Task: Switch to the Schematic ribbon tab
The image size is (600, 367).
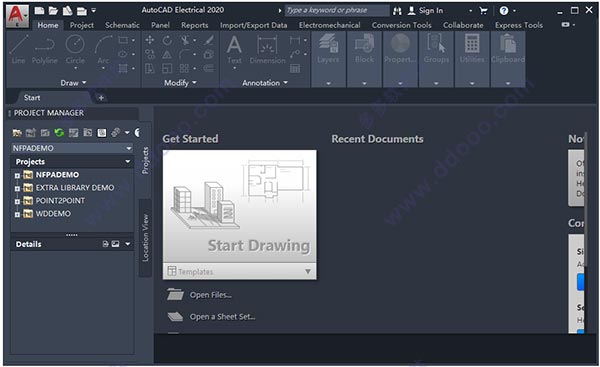Action: coord(122,25)
